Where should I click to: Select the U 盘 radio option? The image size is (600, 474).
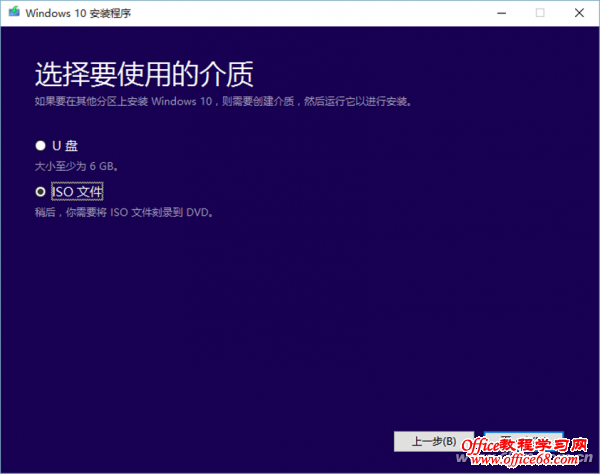[x=40, y=146]
